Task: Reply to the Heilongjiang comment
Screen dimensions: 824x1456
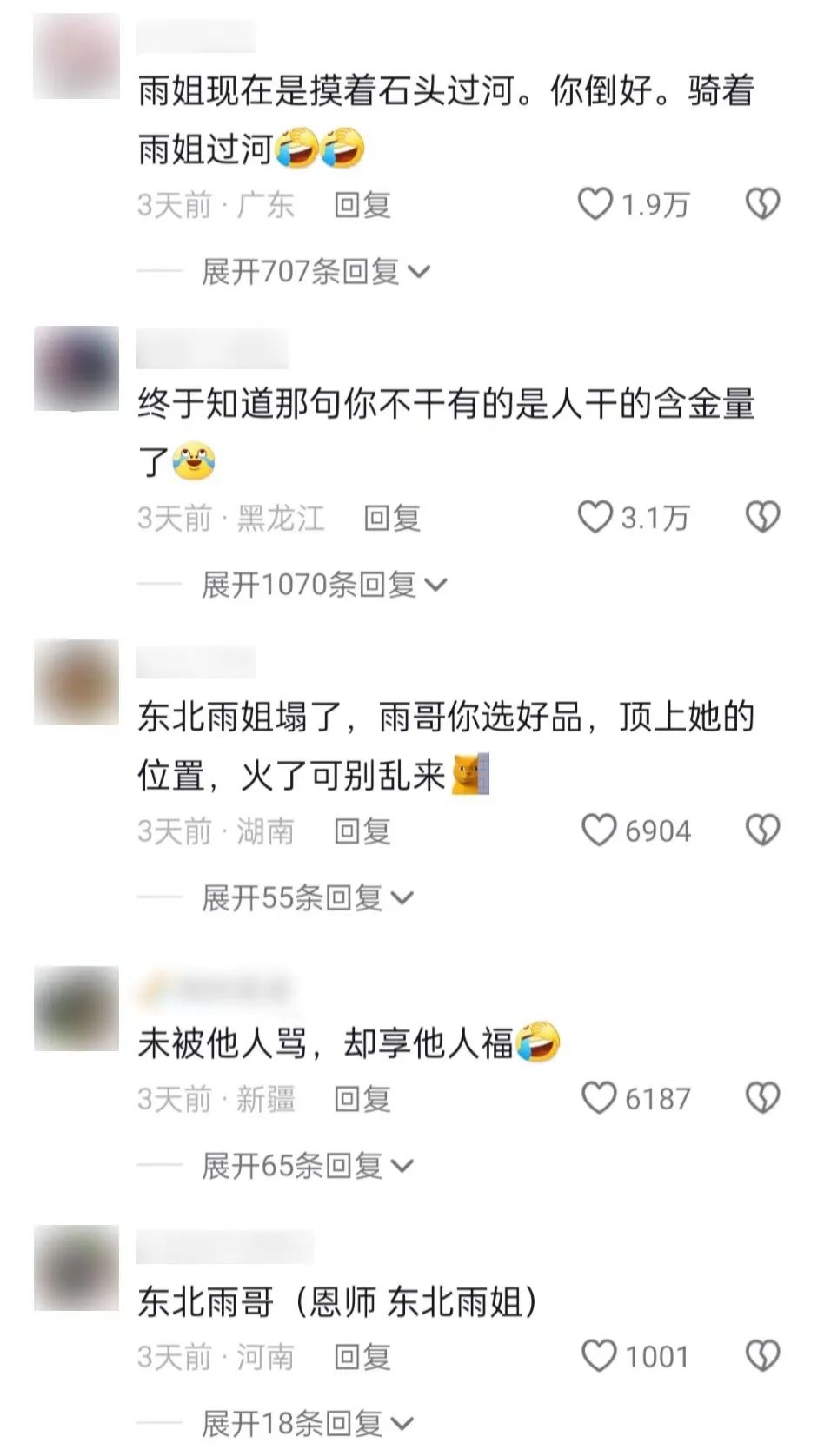Action: click(x=392, y=518)
